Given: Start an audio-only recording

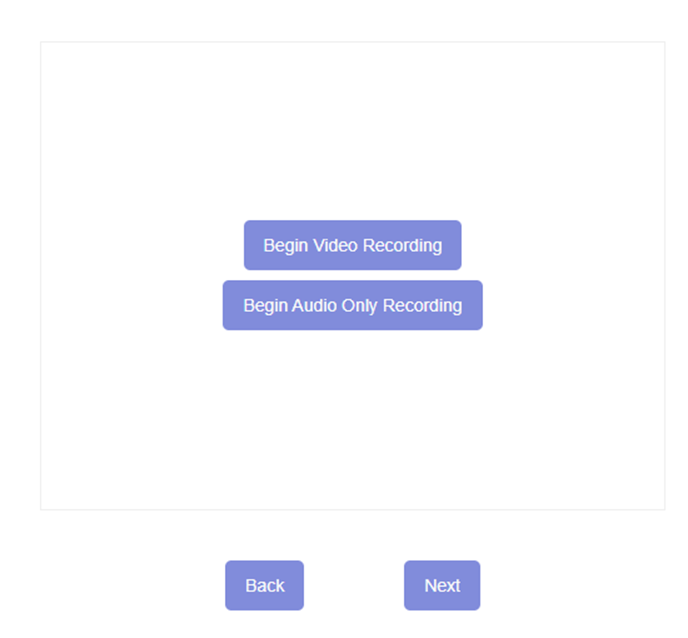Looking at the screenshot, I should [352, 305].
